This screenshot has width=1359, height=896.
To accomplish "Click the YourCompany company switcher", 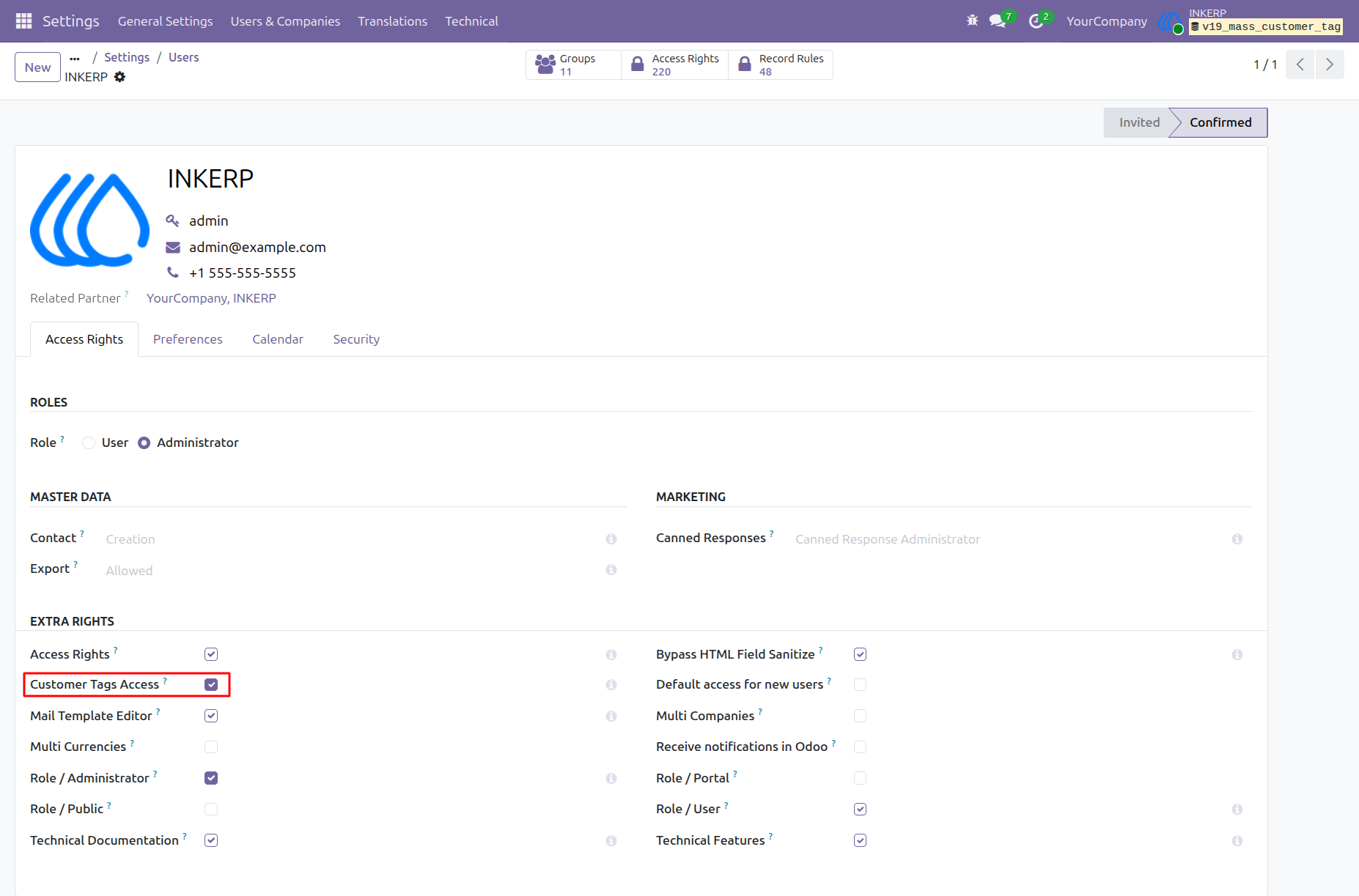I will pos(1107,21).
